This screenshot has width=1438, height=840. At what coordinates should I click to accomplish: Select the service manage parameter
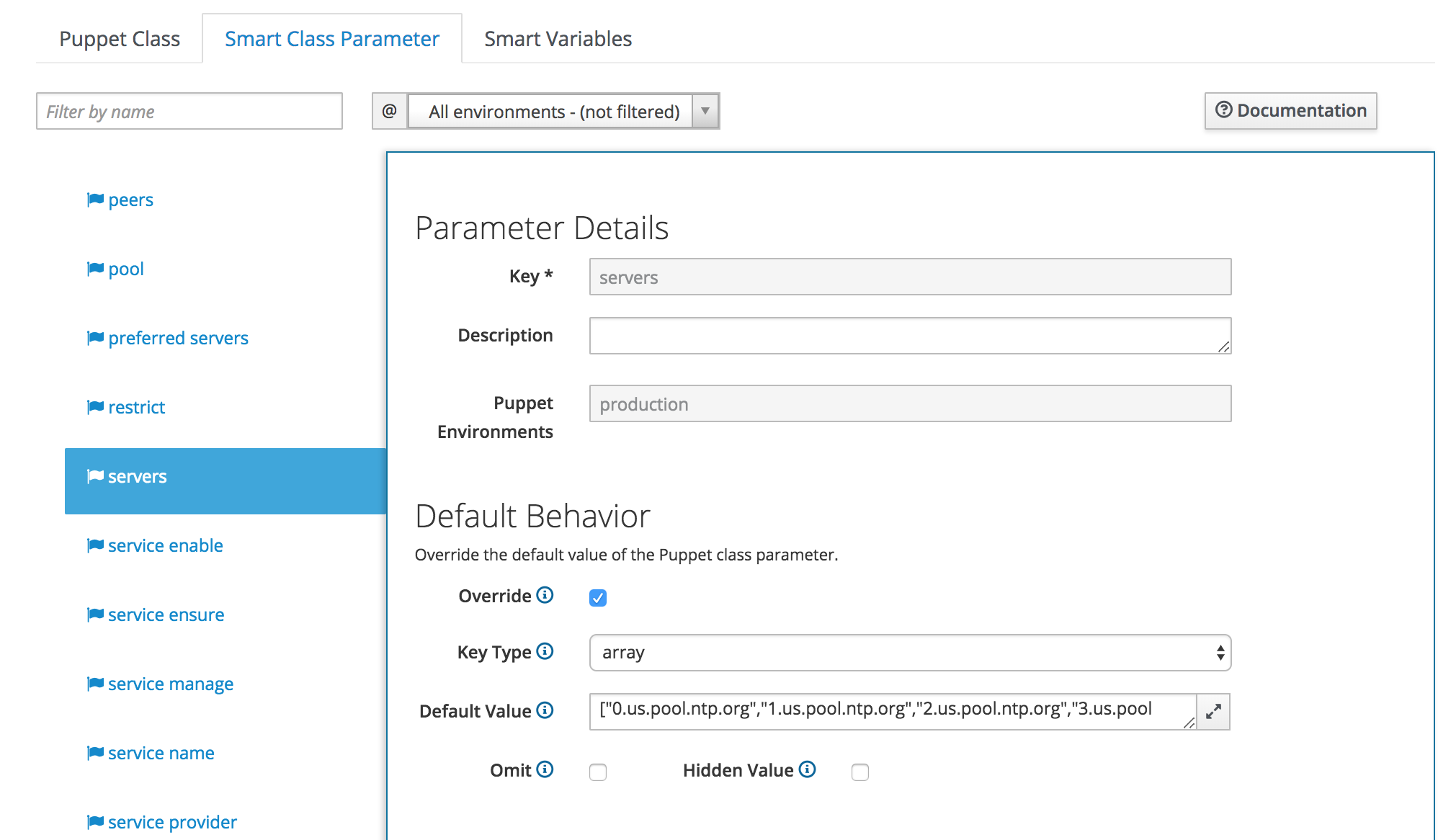[x=170, y=684]
